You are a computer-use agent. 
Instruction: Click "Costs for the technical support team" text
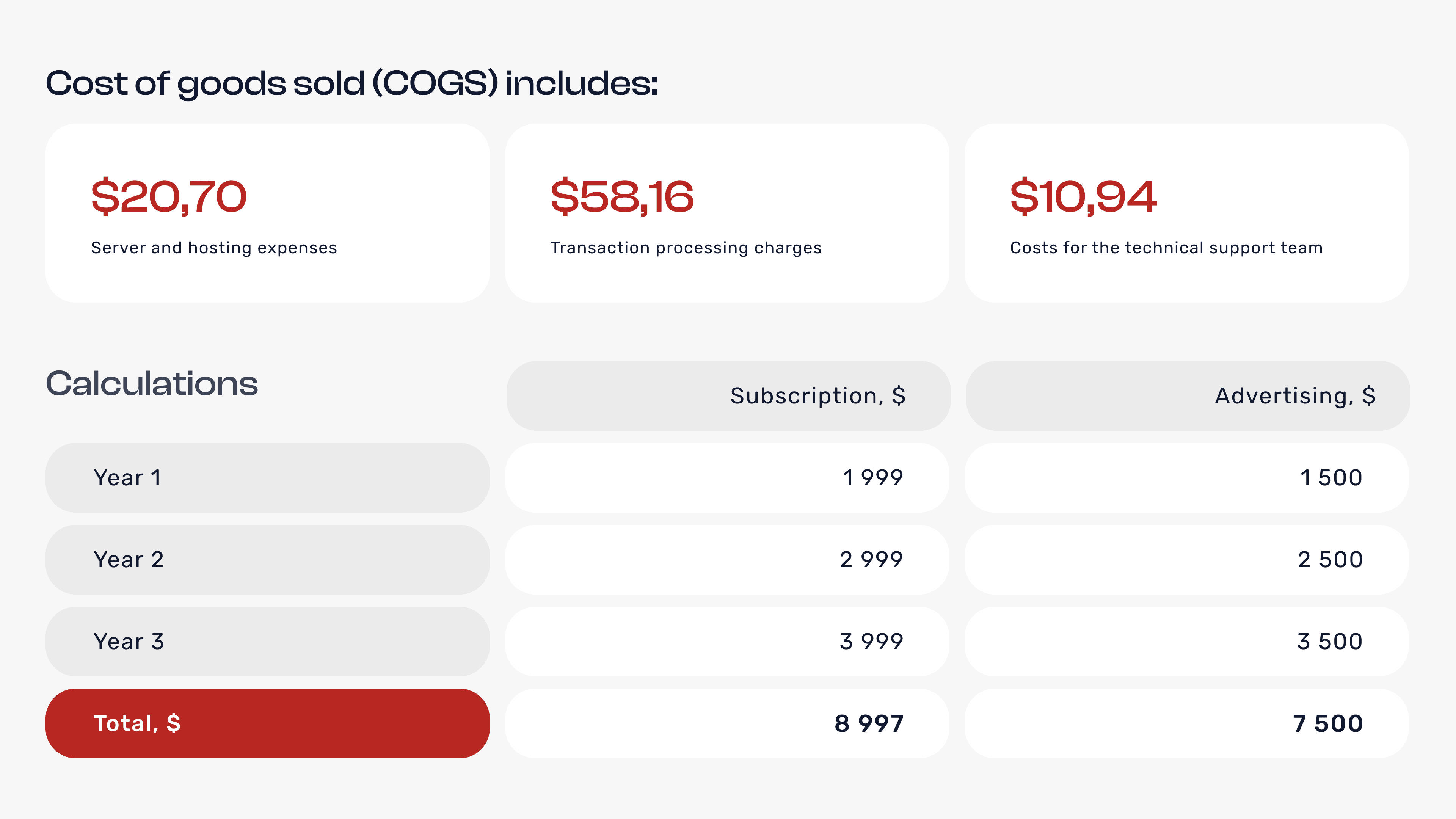tap(1166, 248)
